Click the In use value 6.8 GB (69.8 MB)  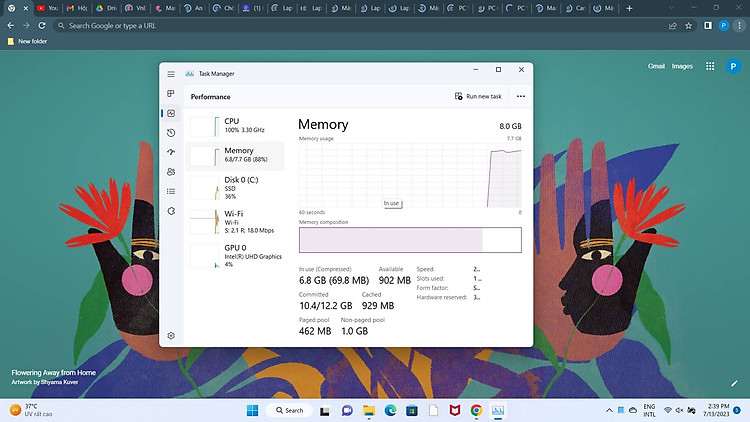[x=334, y=280]
